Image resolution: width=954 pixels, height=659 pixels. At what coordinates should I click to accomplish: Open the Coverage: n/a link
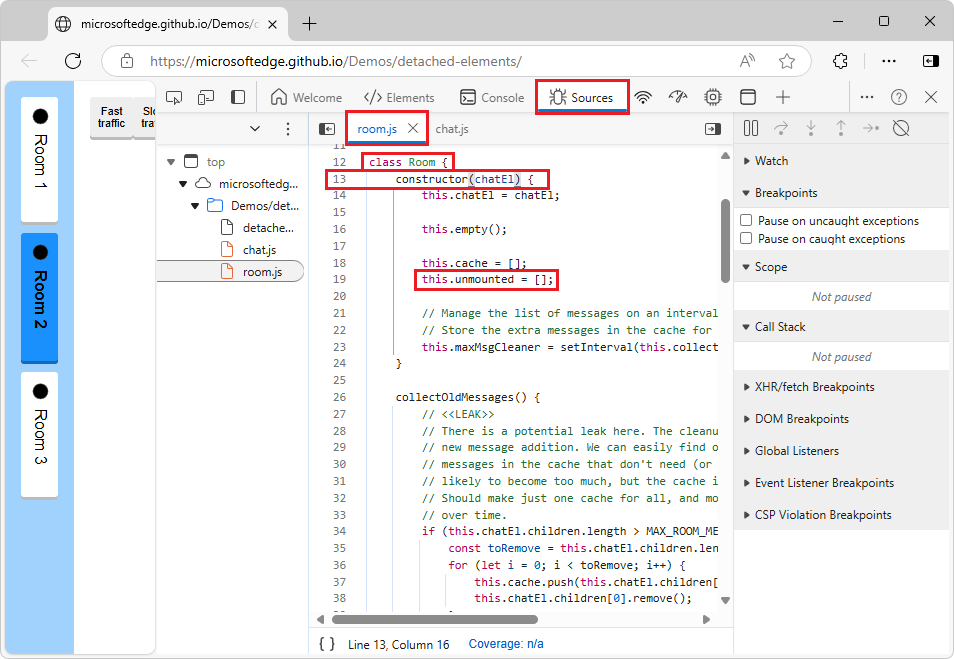click(505, 644)
